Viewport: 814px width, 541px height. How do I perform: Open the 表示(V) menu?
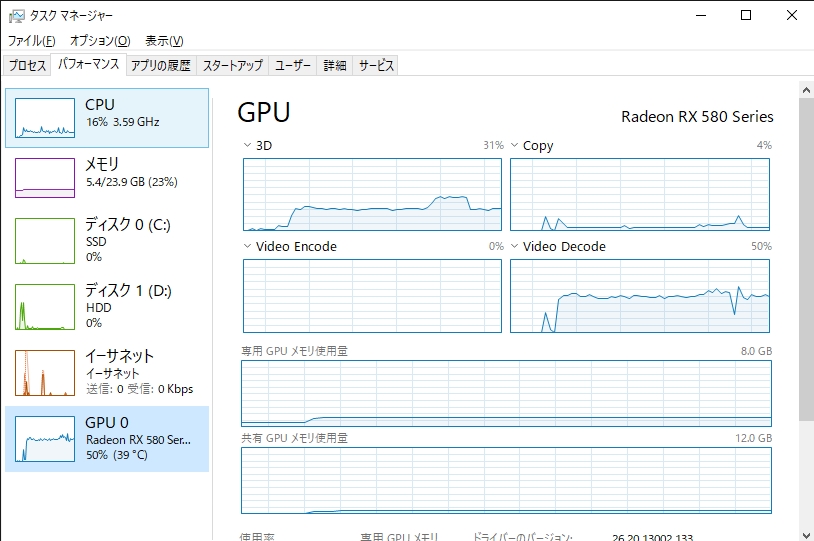pos(164,41)
